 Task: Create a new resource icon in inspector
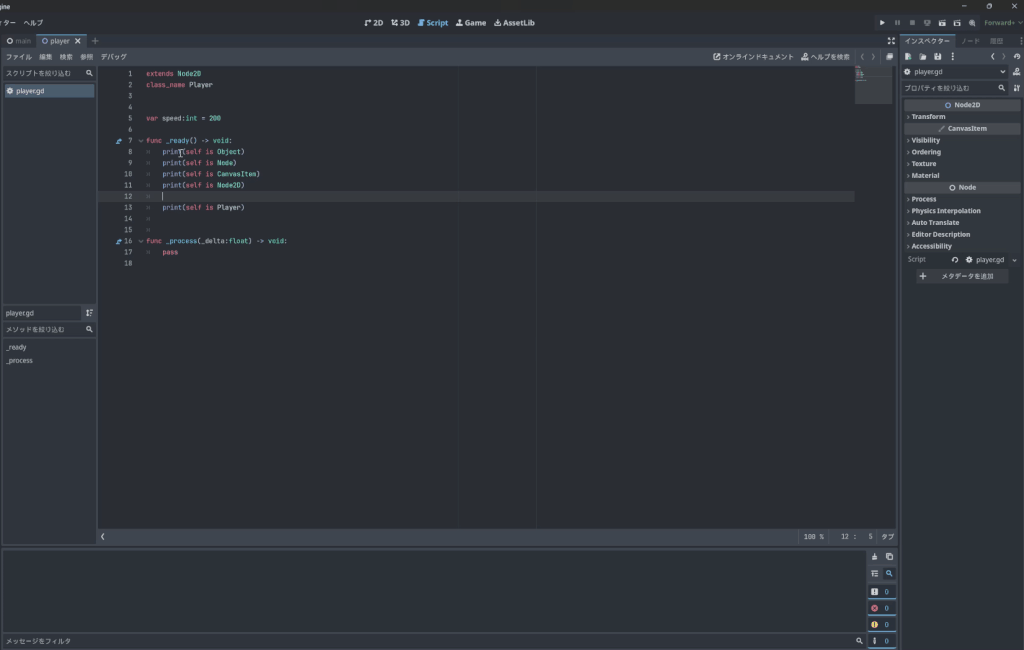tap(908, 57)
